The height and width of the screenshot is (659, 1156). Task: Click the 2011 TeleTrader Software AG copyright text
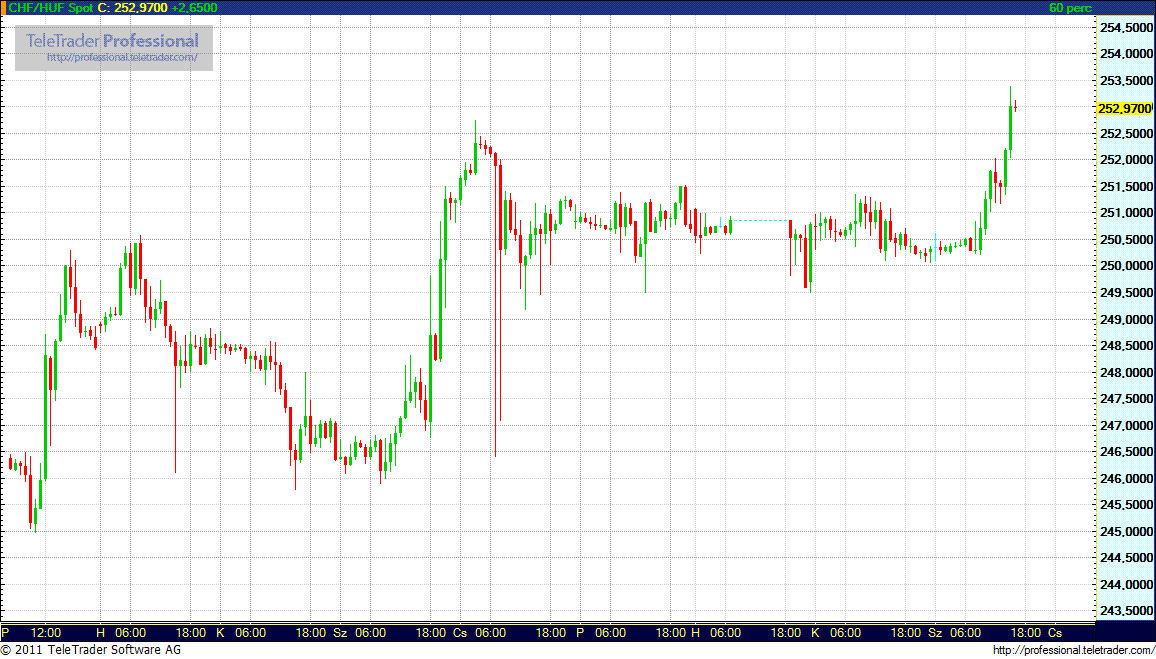90,650
